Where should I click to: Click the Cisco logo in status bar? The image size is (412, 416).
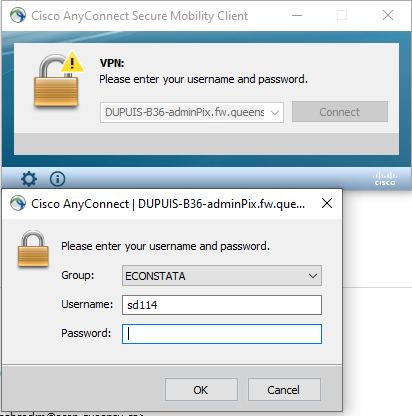tap(384, 179)
